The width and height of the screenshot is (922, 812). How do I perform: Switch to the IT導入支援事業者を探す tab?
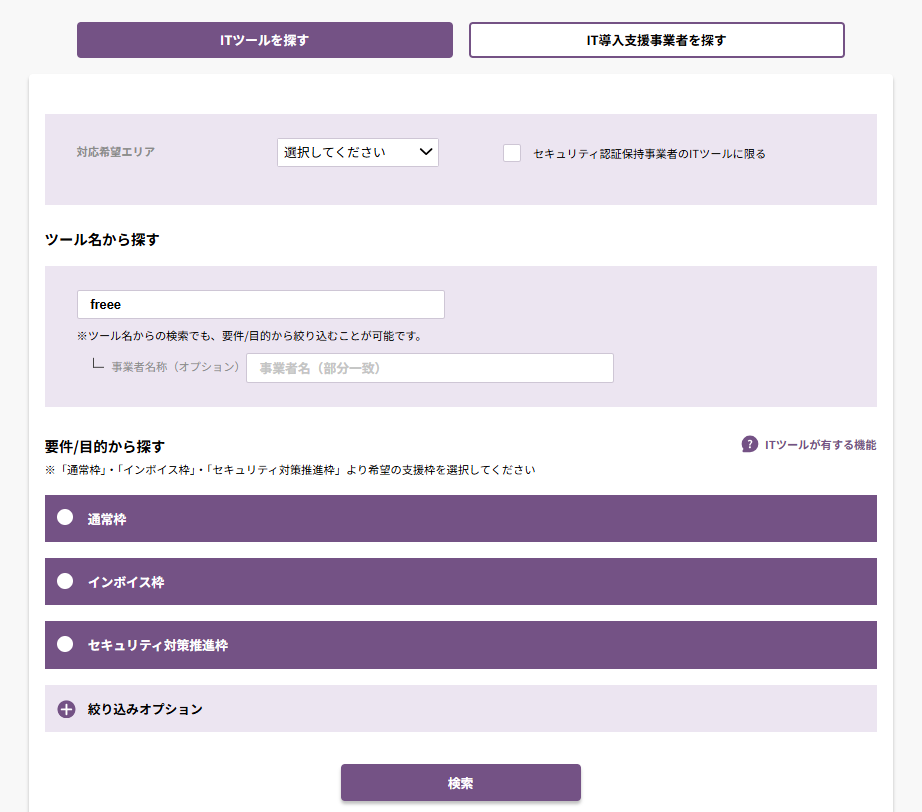(656, 40)
